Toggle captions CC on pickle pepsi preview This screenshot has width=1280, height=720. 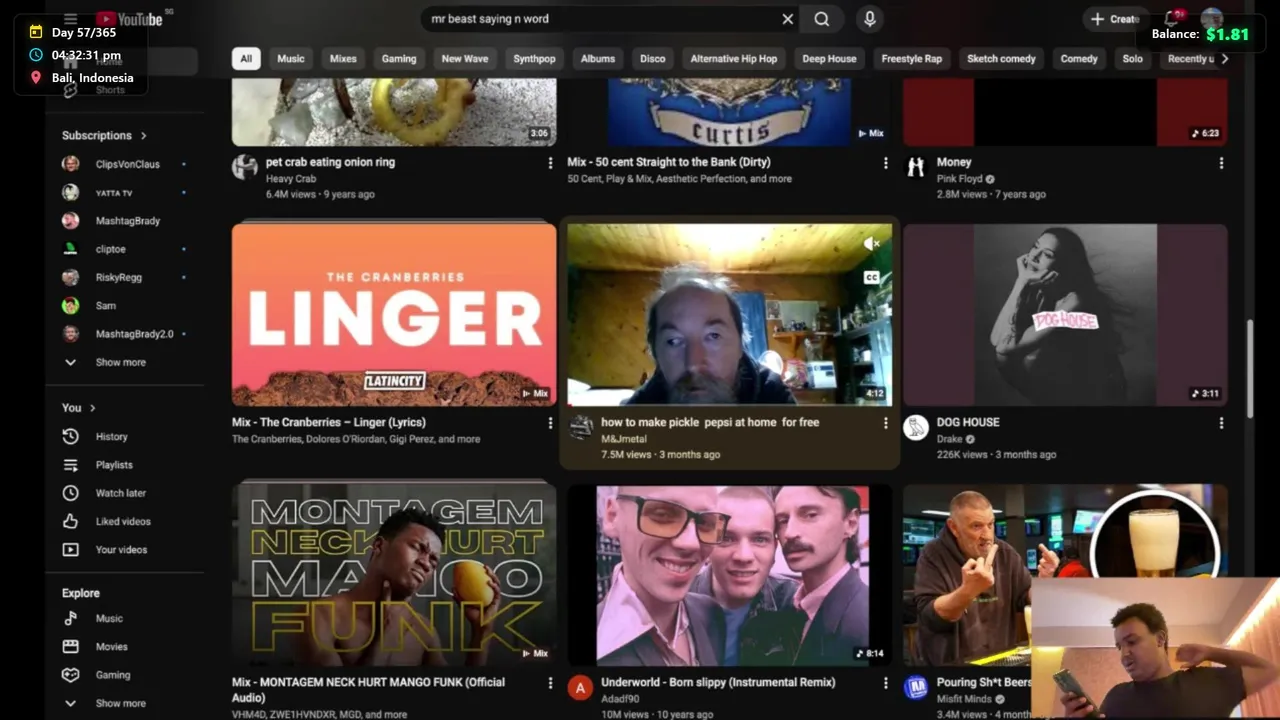[x=871, y=277]
